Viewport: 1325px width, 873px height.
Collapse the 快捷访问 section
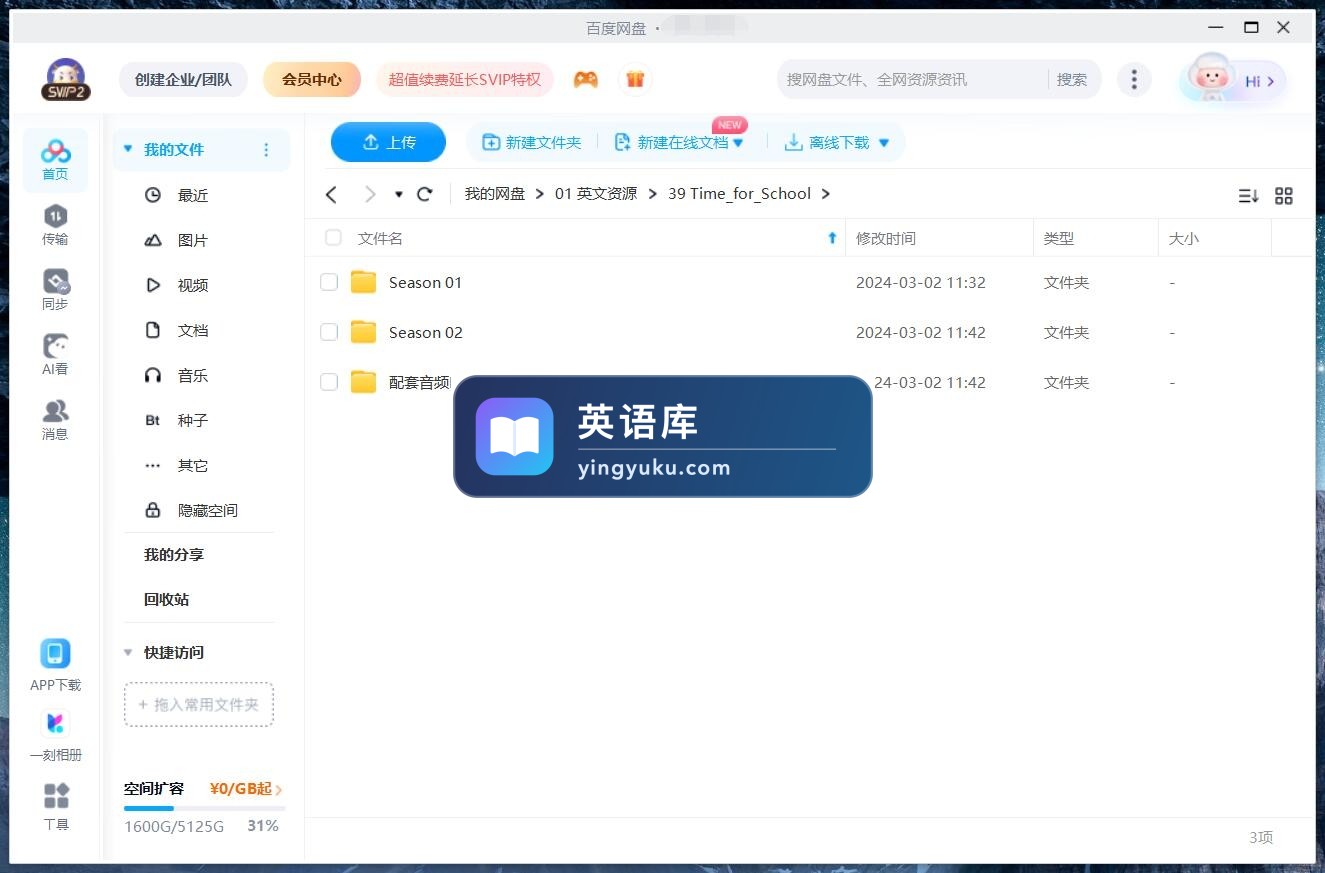click(x=127, y=652)
